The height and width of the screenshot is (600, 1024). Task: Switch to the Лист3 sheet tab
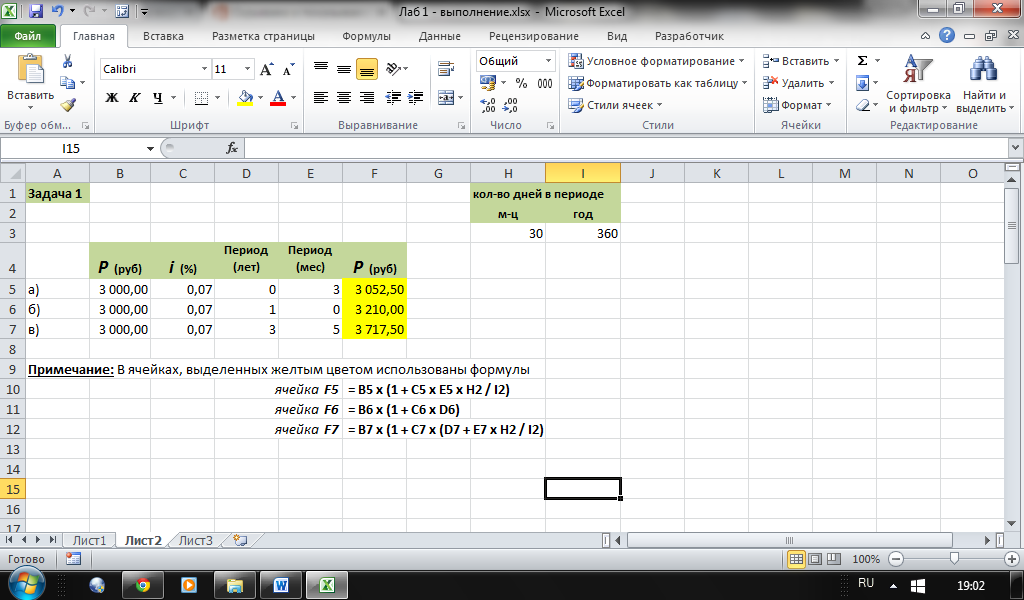pos(196,540)
